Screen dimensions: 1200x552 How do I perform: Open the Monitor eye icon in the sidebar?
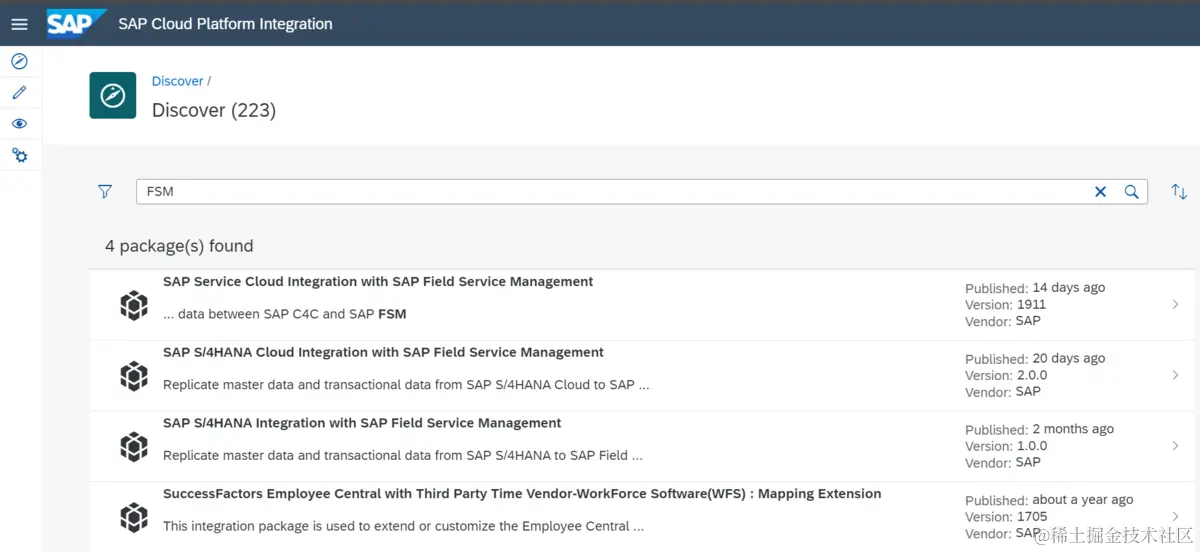(19, 124)
